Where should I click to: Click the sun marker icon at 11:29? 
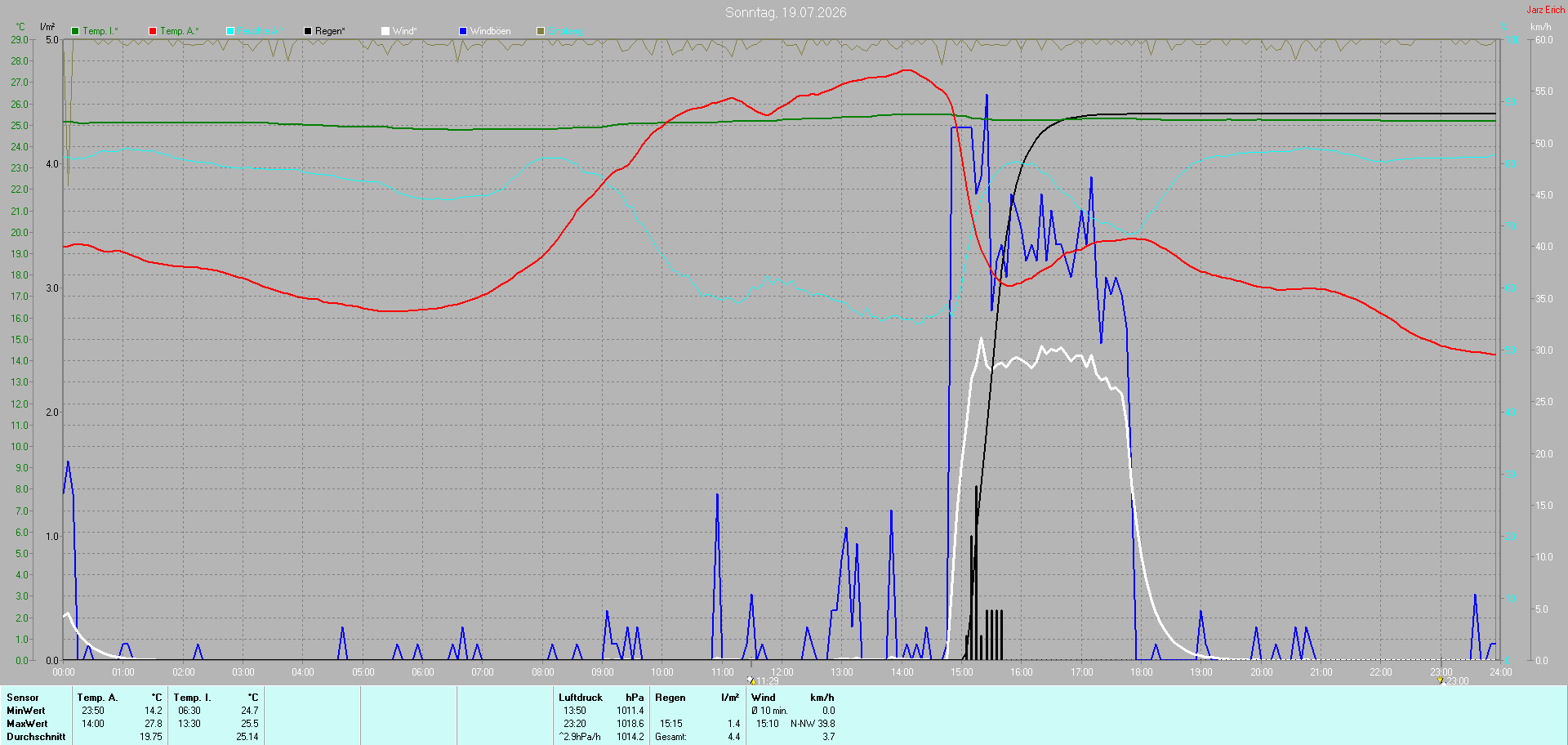click(751, 680)
